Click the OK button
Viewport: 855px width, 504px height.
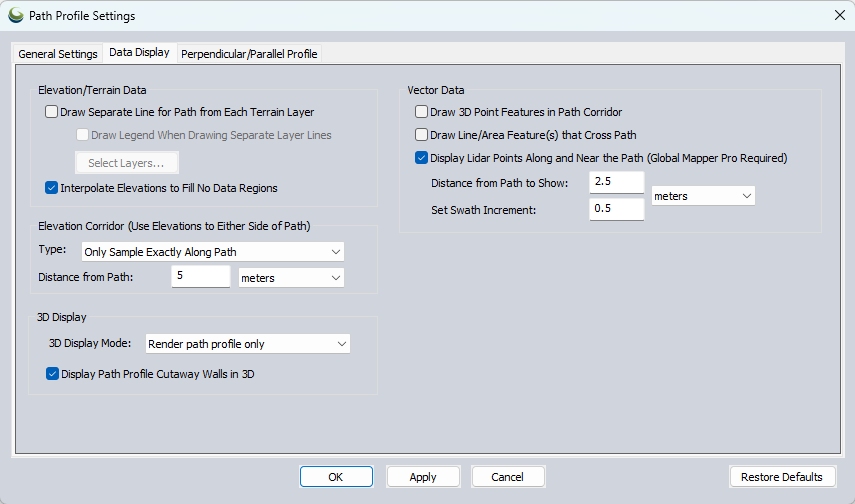336,477
